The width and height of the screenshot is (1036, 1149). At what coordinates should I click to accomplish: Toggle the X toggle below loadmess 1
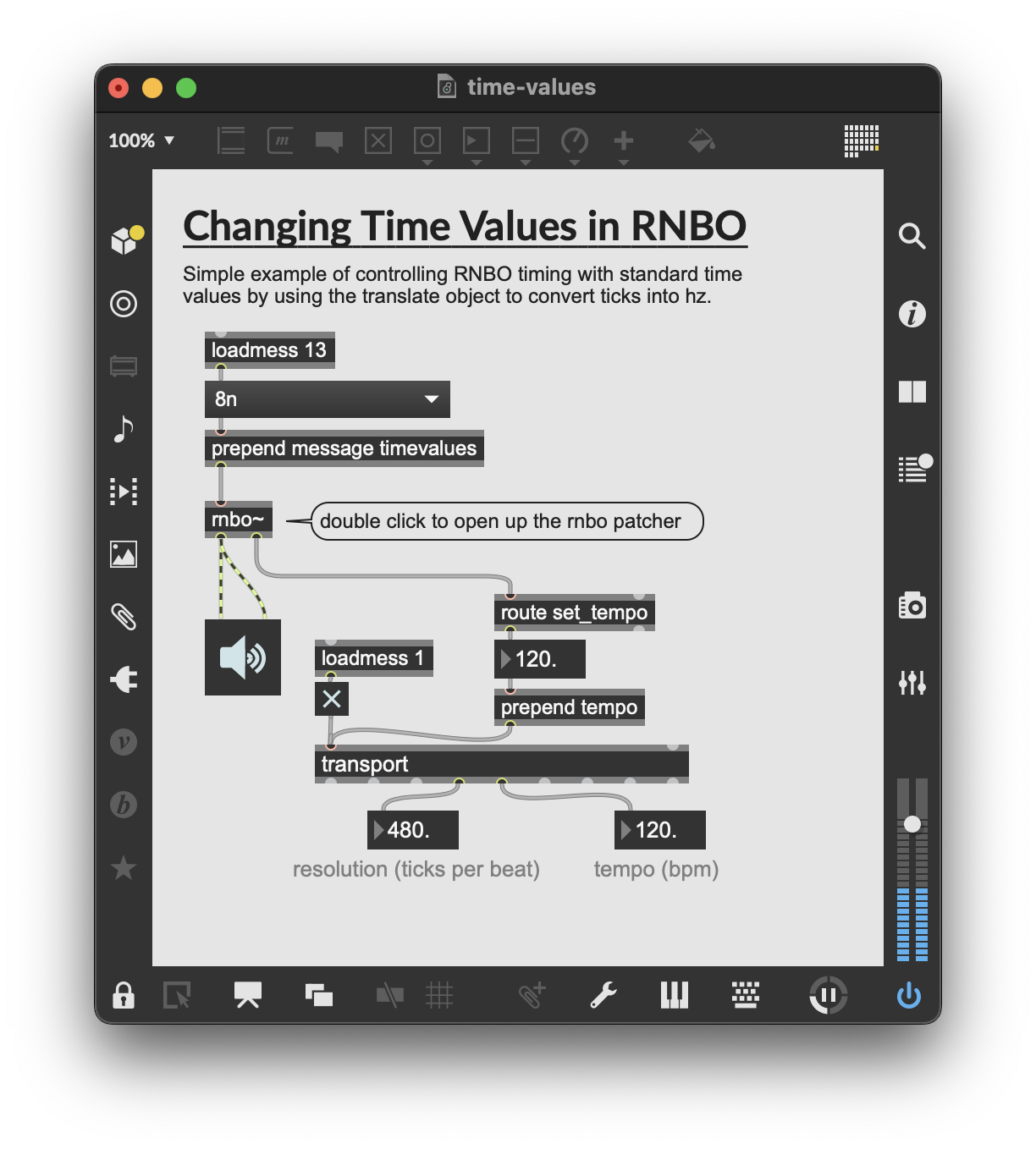(332, 699)
